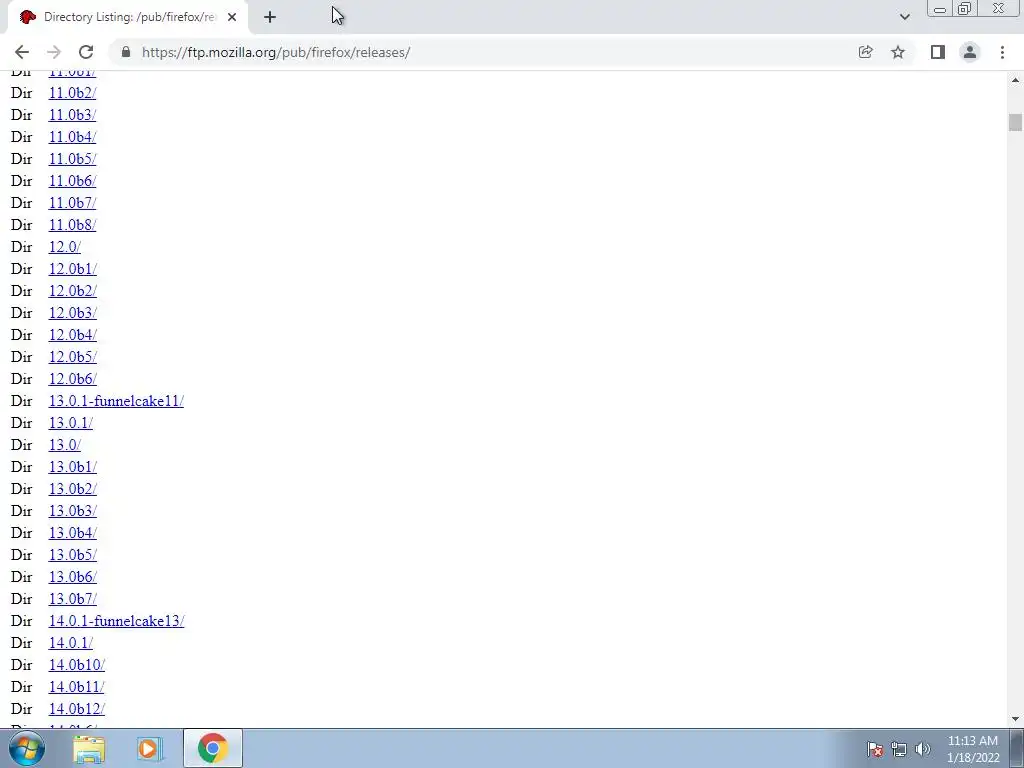The height and width of the screenshot is (768, 1024).
Task: Open the 12.0b2/ directory link
Action: point(72,291)
